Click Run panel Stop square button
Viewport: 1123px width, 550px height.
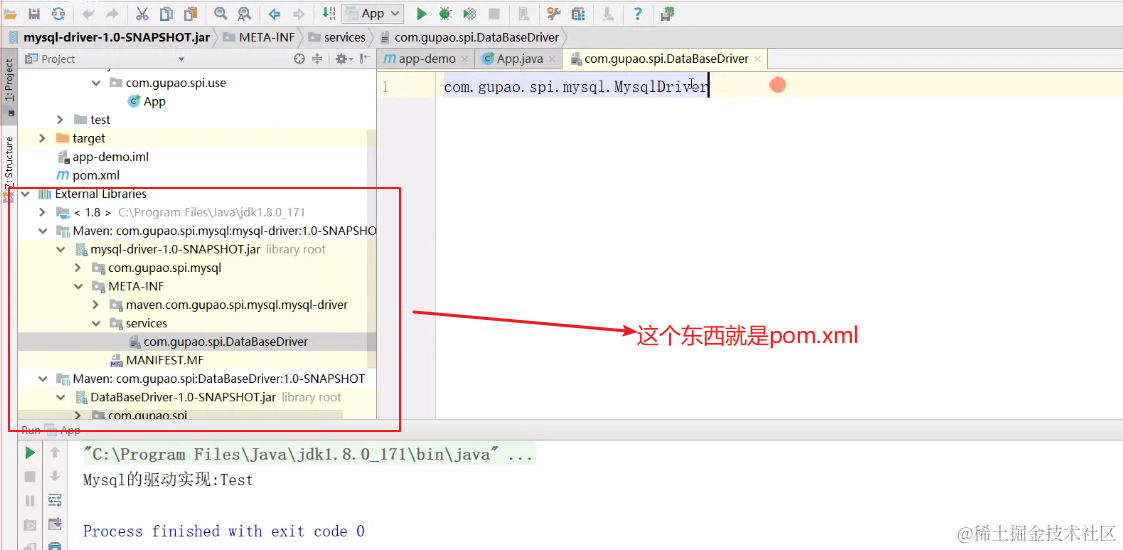[29, 476]
